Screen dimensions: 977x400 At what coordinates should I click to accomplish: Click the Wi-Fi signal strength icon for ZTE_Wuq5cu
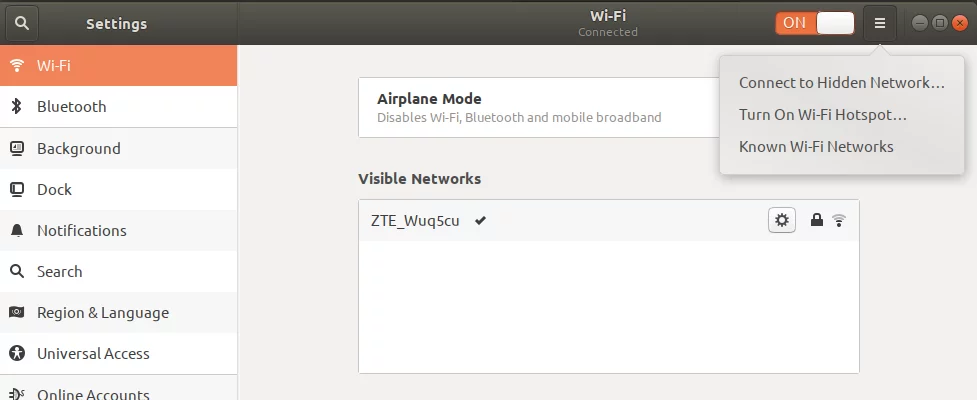point(839,220)
